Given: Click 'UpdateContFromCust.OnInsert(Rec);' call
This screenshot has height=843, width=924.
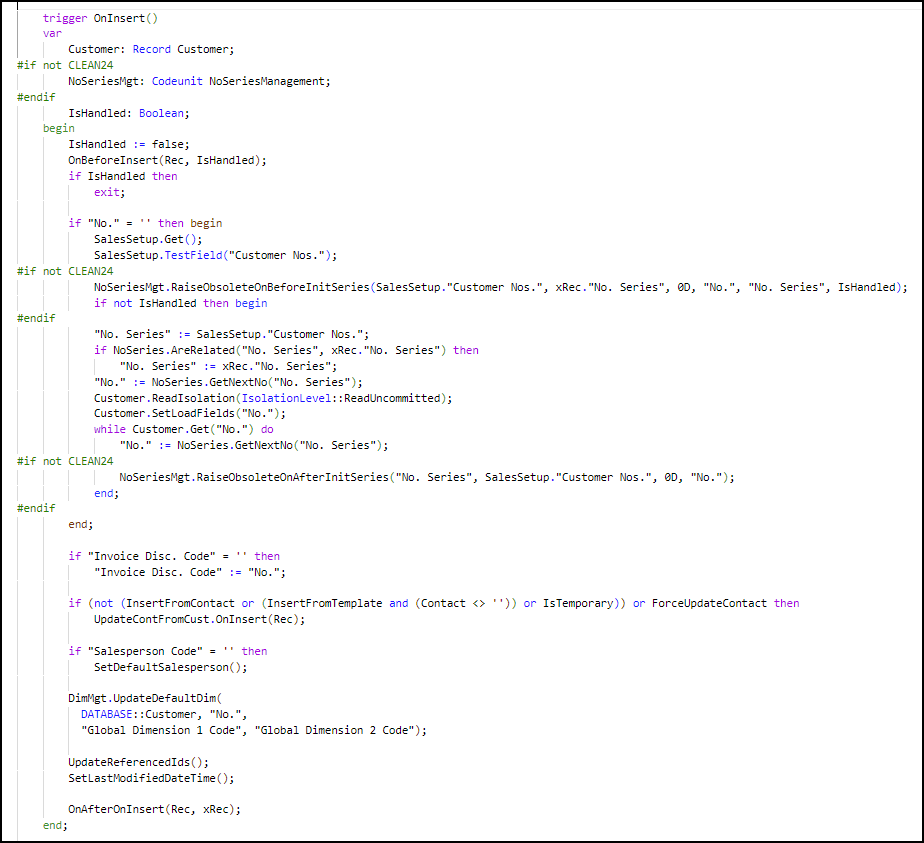Looking at the screenshot, I should [199, 619].
